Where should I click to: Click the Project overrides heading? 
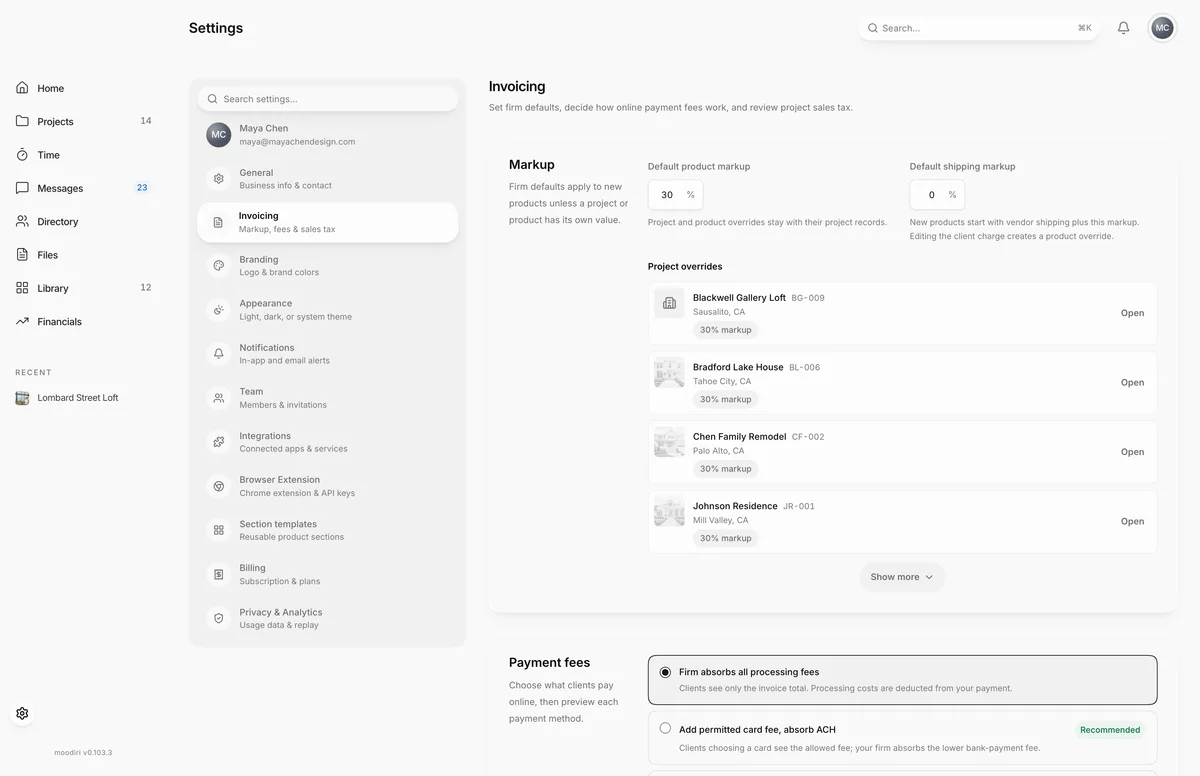point(685,267)
